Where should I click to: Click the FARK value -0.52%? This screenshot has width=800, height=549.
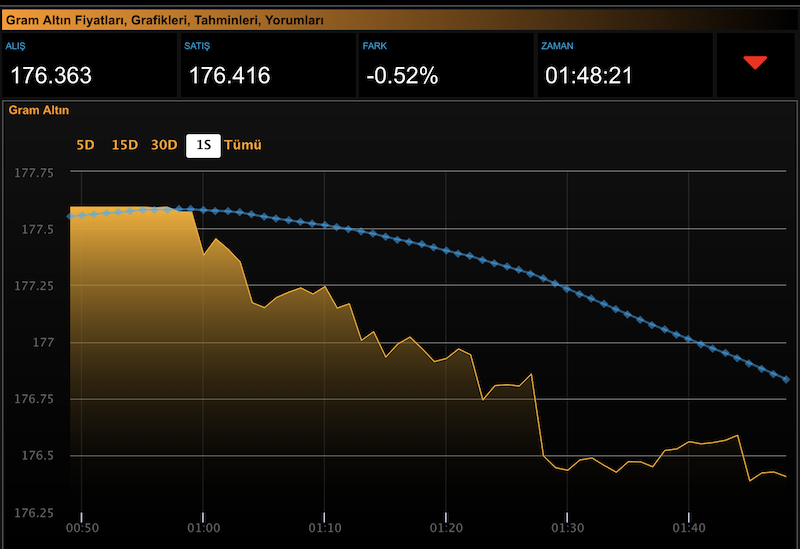(x=402, y=76)
